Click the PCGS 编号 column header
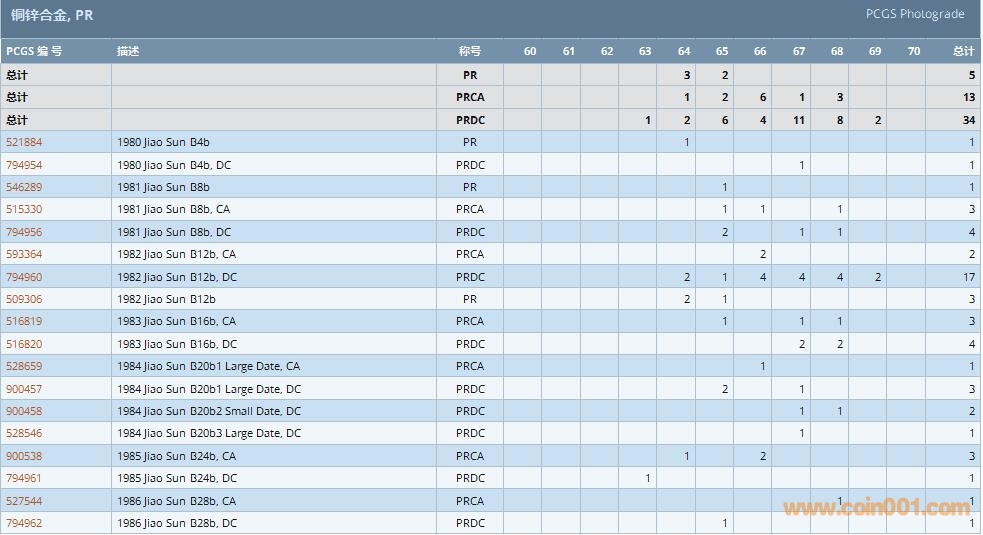 coord(34,51)
